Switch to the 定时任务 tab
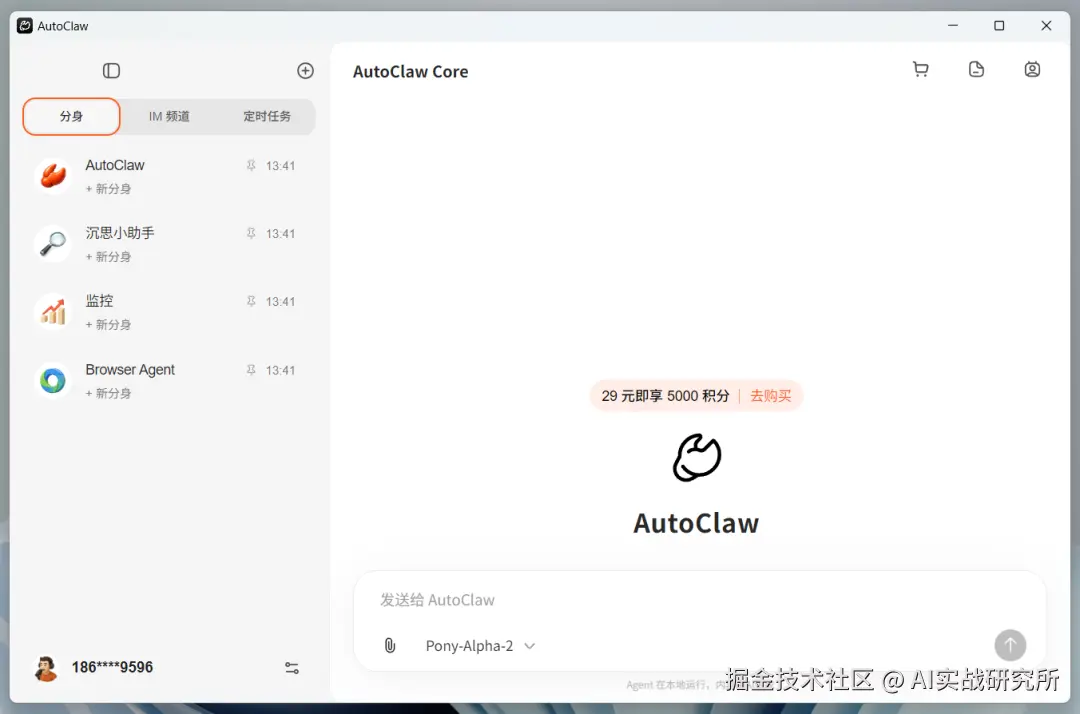Screen dimensions: 1080x714 click(267, 116)
